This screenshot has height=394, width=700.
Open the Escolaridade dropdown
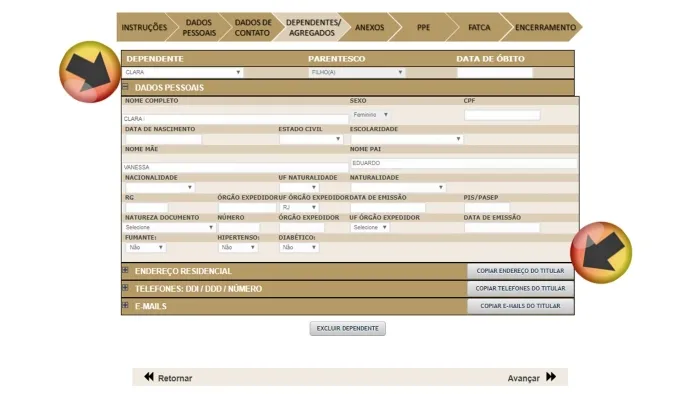pyautogui.click(x=407, y=139)
